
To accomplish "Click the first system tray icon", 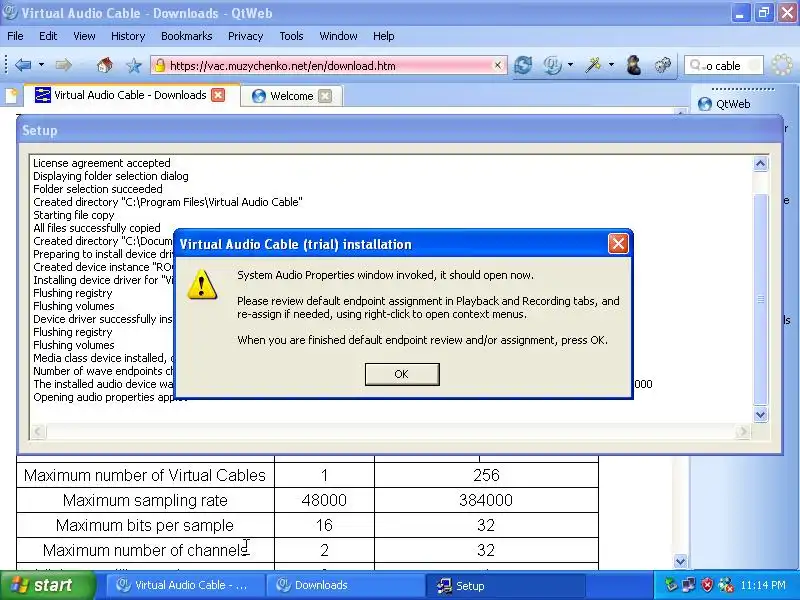I will 670,585.
